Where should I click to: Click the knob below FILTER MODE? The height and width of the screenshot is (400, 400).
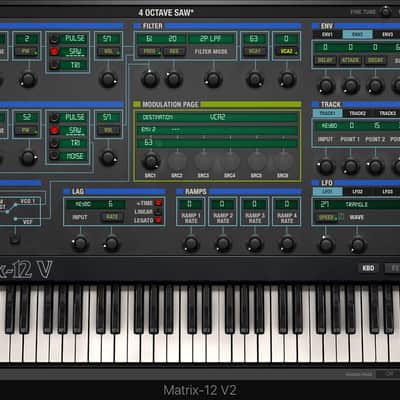tap(213, 80)
